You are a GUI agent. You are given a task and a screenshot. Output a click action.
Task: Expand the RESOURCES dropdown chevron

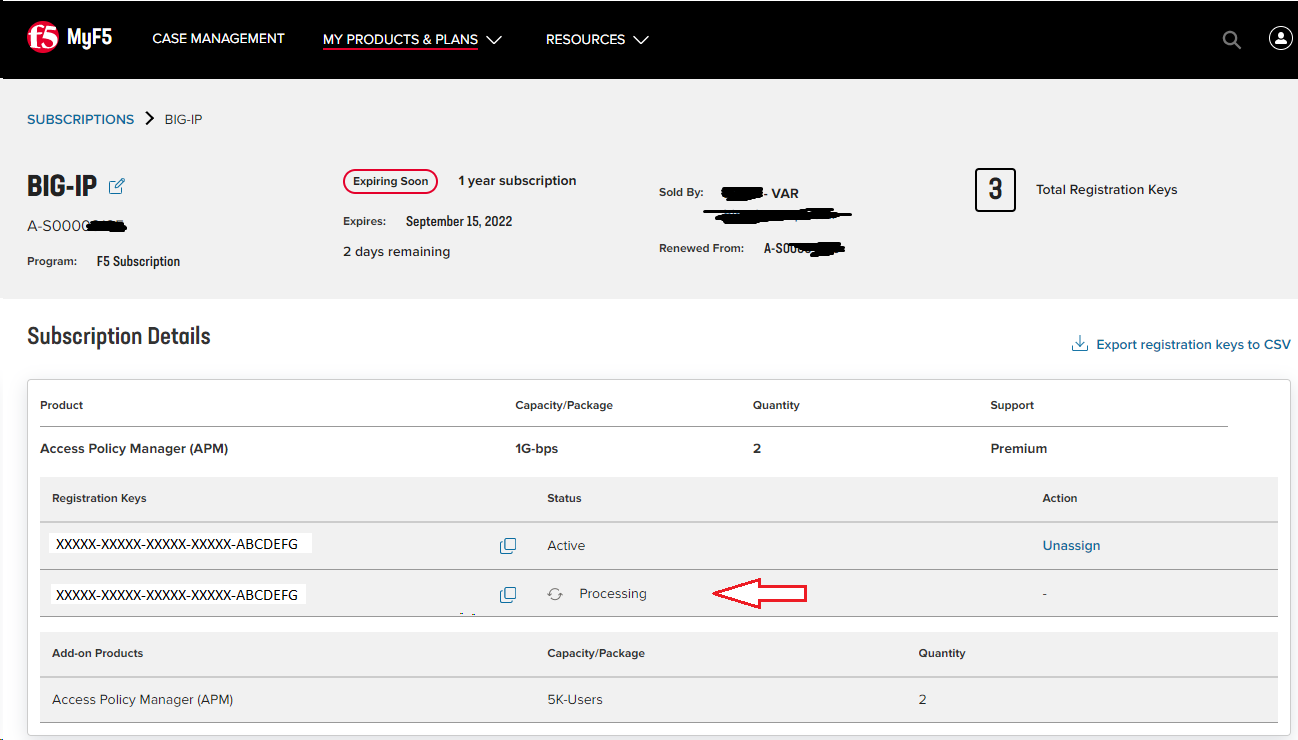641,40
